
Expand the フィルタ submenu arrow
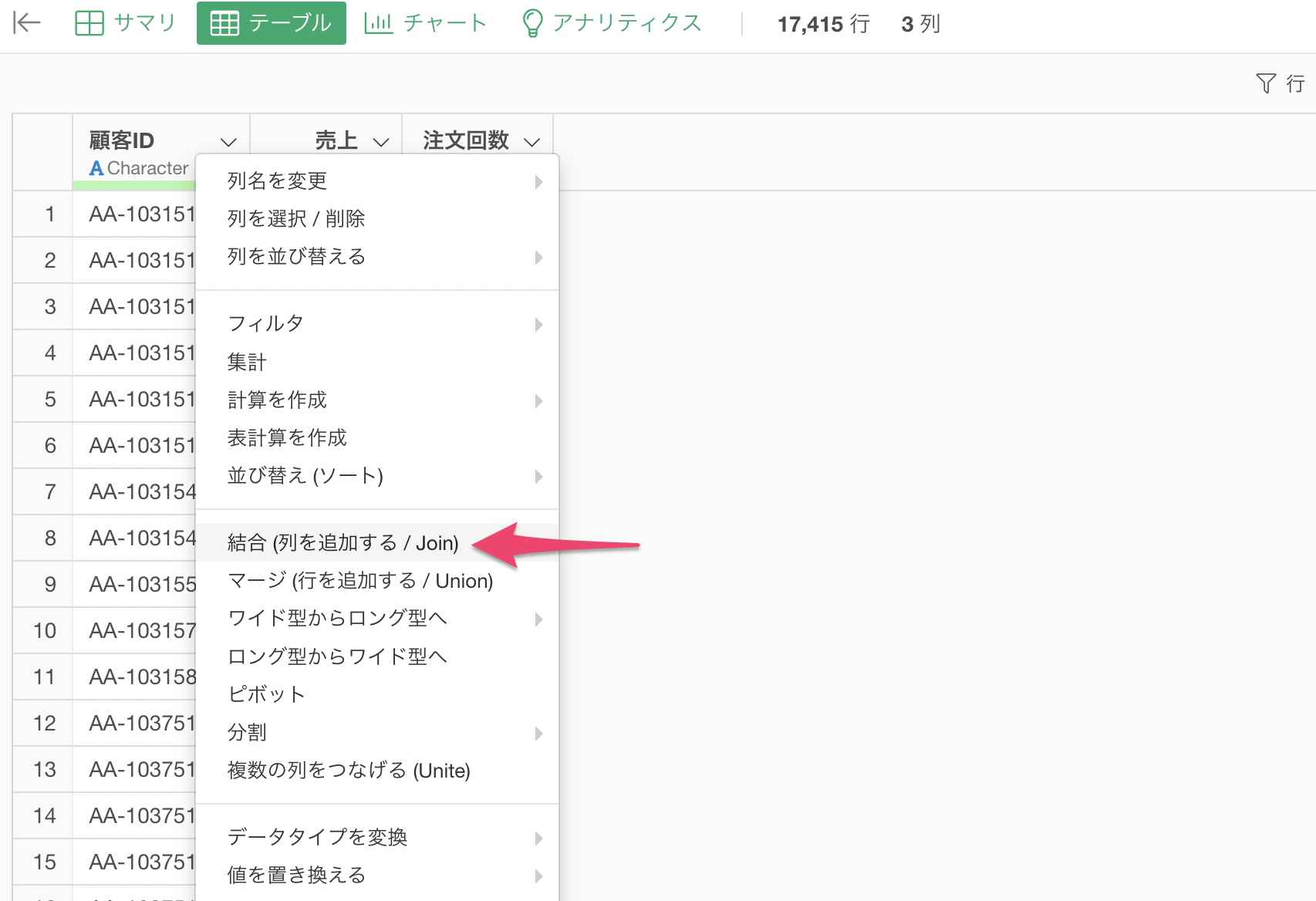pos(539,324)
